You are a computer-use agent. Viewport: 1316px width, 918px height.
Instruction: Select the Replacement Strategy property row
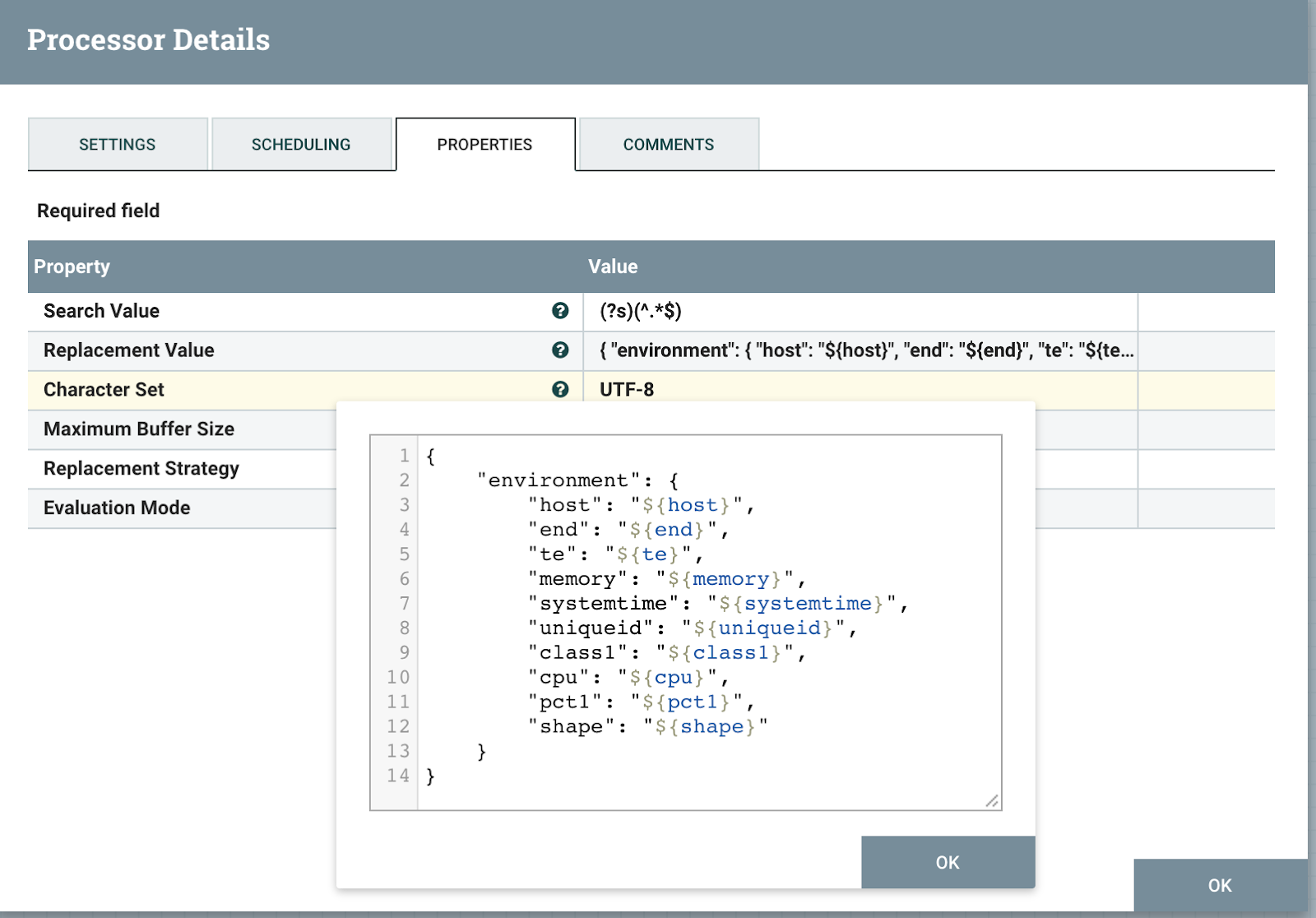(x=141, y=469)
